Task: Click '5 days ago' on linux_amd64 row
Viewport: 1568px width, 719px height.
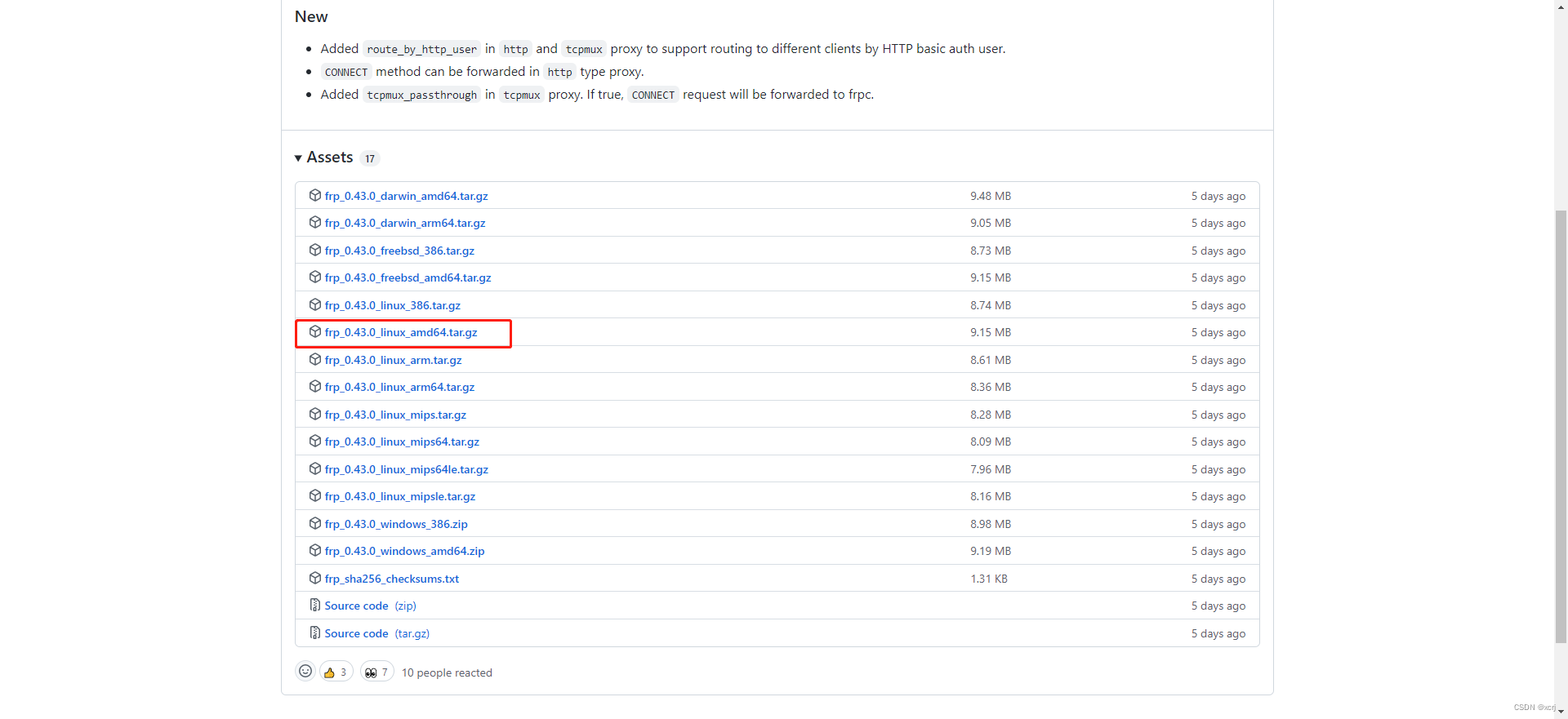Action: pyautogui.click(x=1218, y=332)
